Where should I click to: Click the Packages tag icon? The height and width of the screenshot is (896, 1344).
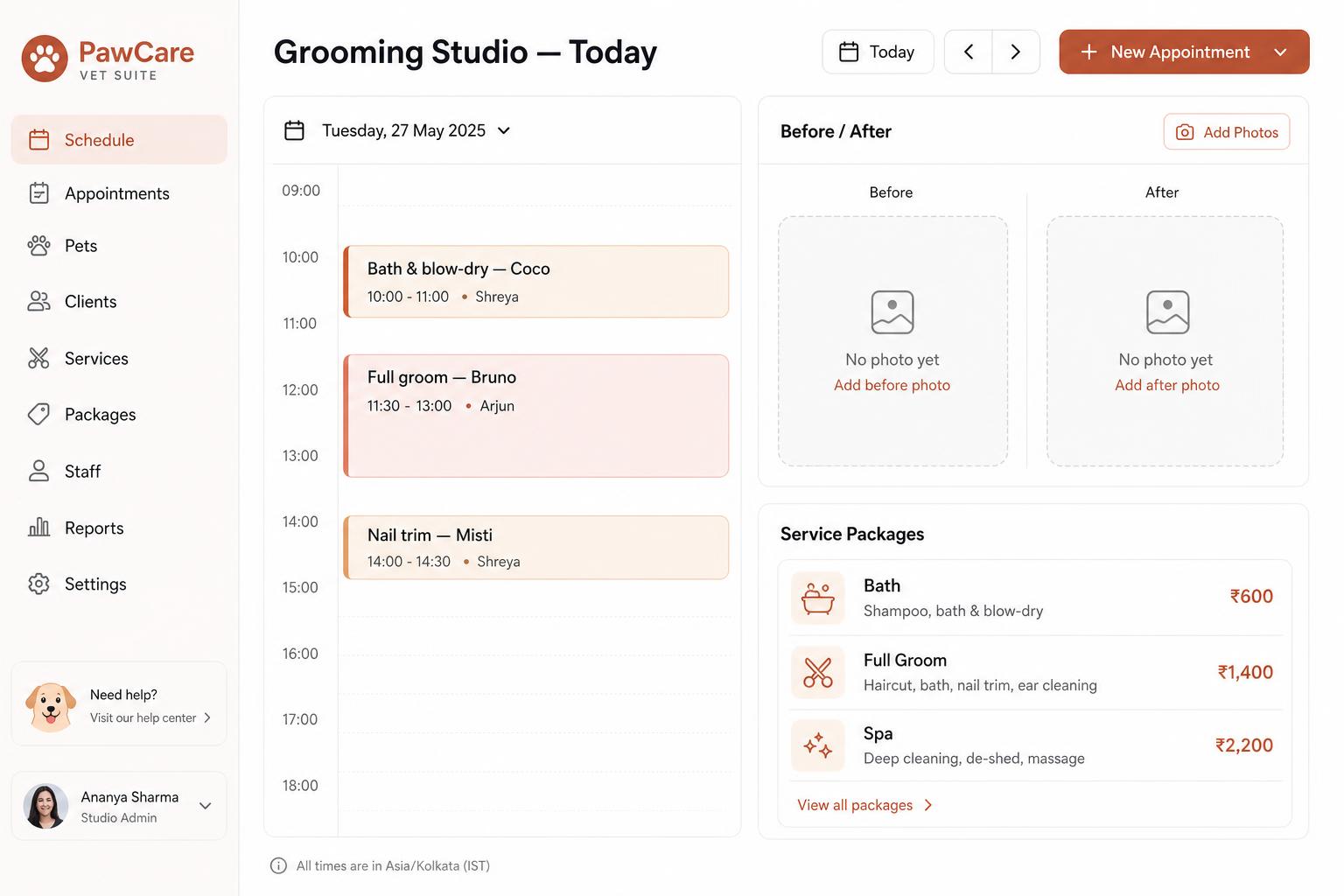pyautogui.click(x=38, y=414)
